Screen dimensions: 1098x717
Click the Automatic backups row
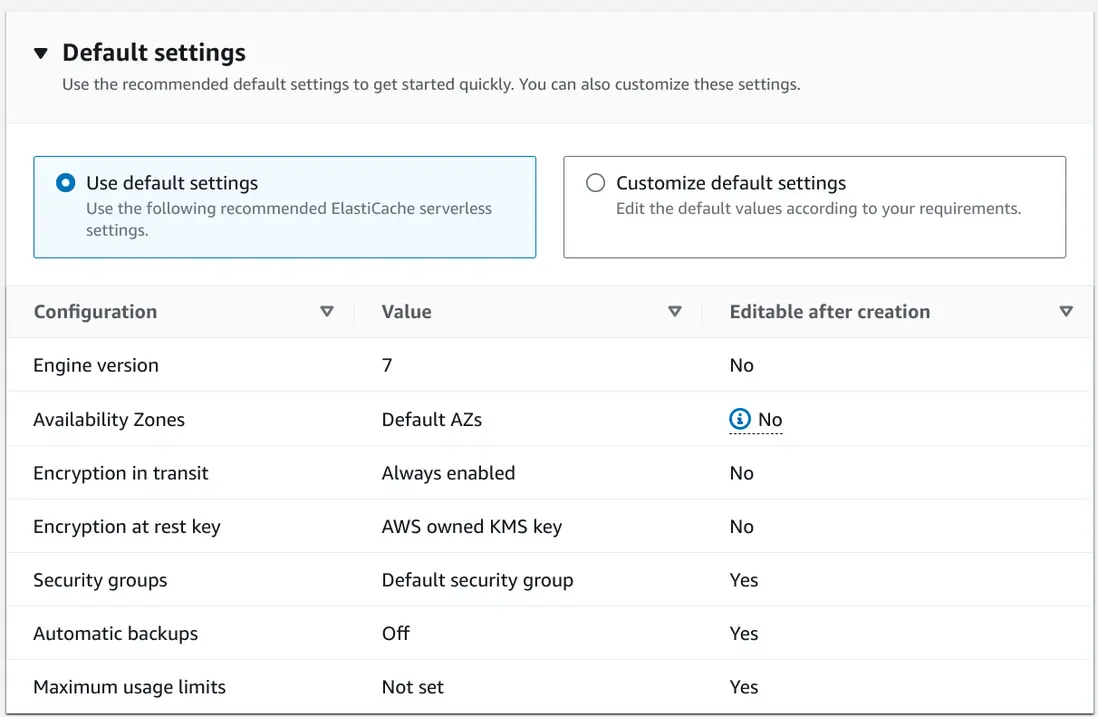click(115, 633)
